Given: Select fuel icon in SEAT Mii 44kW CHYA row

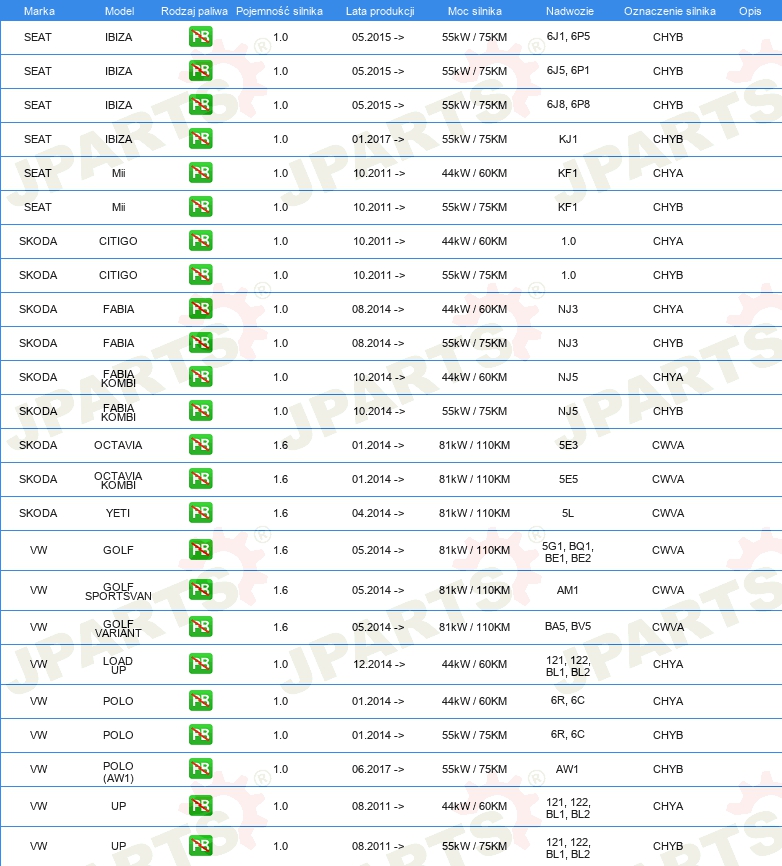Looking at the screenshot, I should click(200, 173).
